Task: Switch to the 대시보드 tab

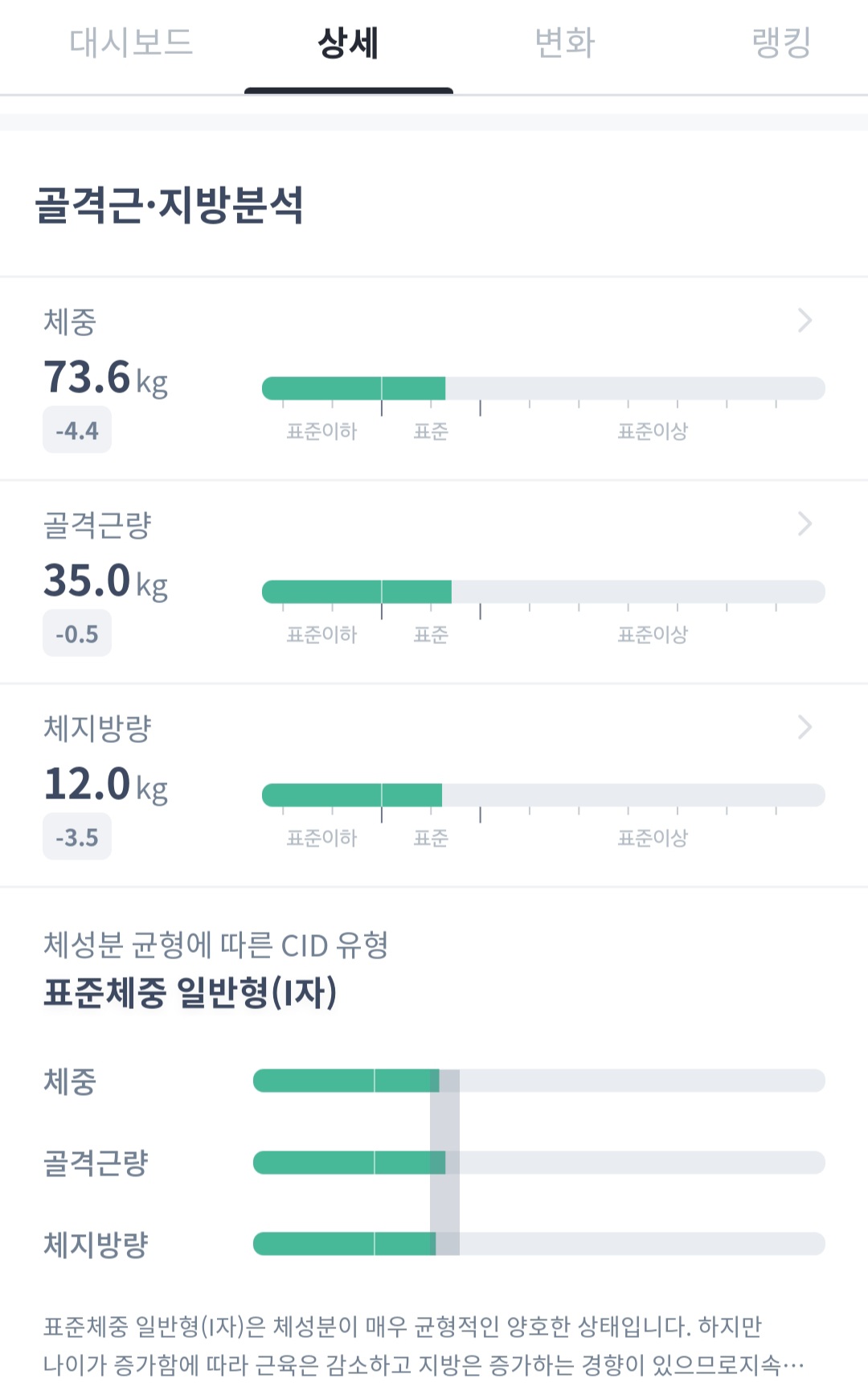Action: 131,43
